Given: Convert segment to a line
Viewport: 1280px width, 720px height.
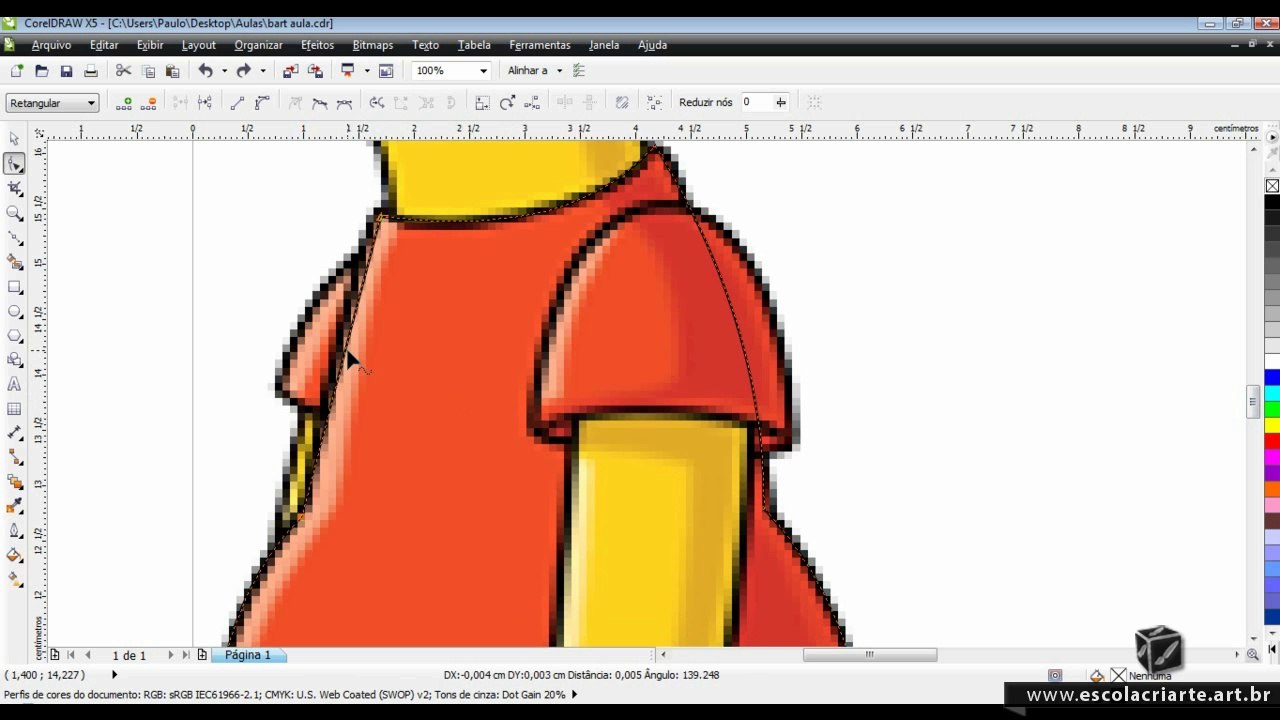Looking at the screenshot, I should (237, 102).
